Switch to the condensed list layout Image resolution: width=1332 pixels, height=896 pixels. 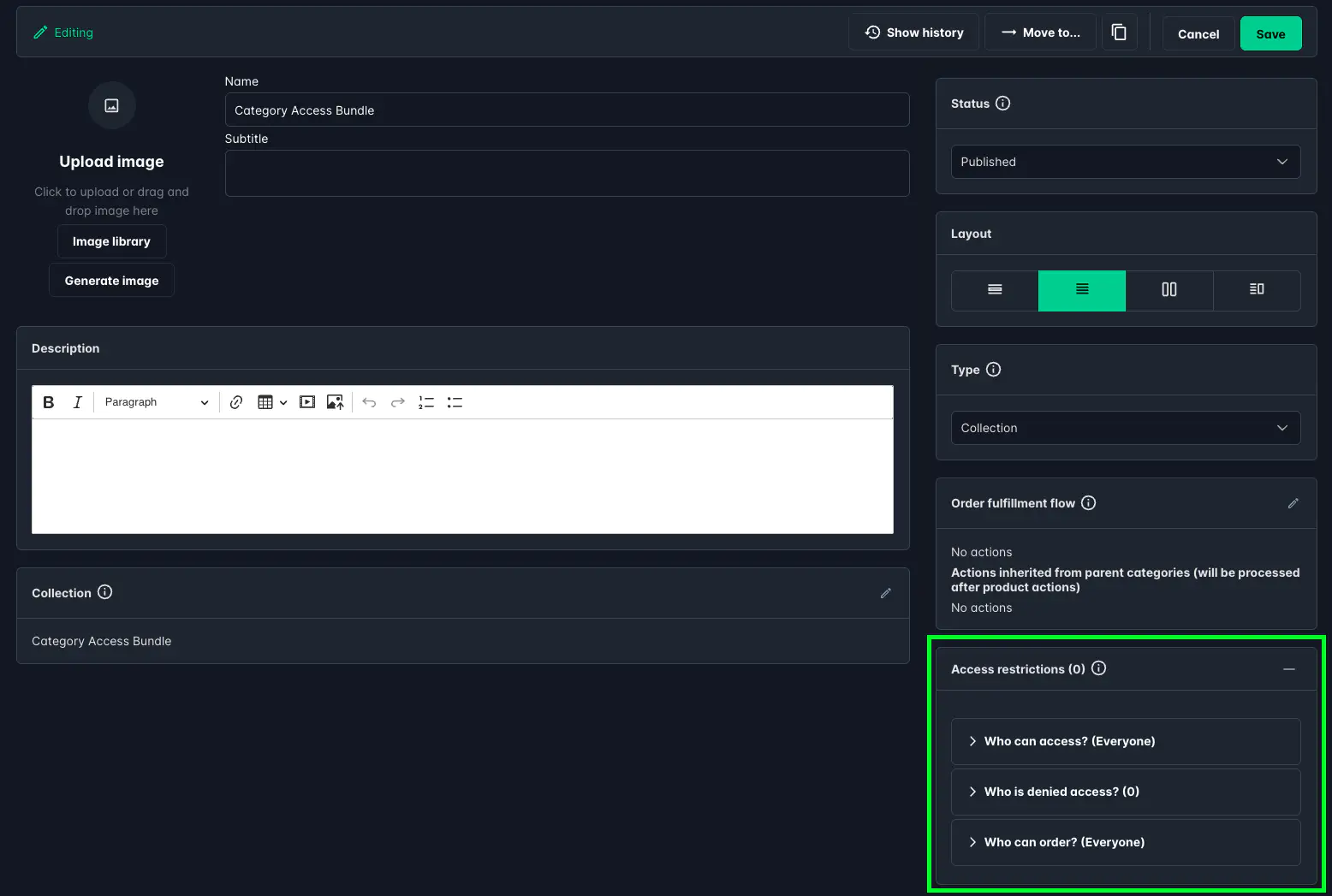[994, 291]
